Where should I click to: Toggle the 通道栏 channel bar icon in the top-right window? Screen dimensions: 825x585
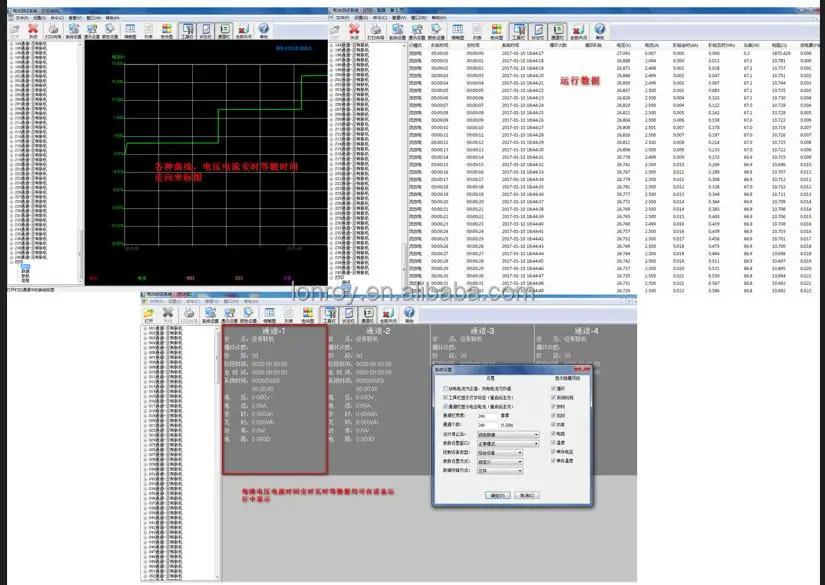tap(557, 30)
